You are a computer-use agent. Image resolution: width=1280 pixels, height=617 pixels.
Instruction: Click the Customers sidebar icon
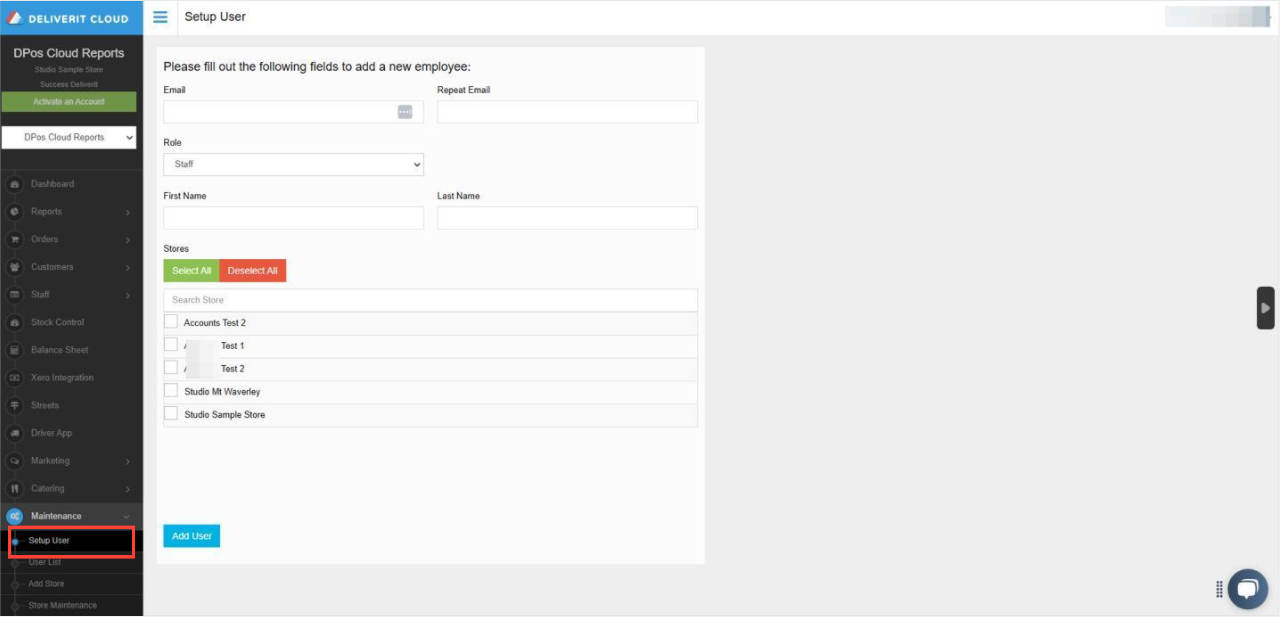coord(14,267)
